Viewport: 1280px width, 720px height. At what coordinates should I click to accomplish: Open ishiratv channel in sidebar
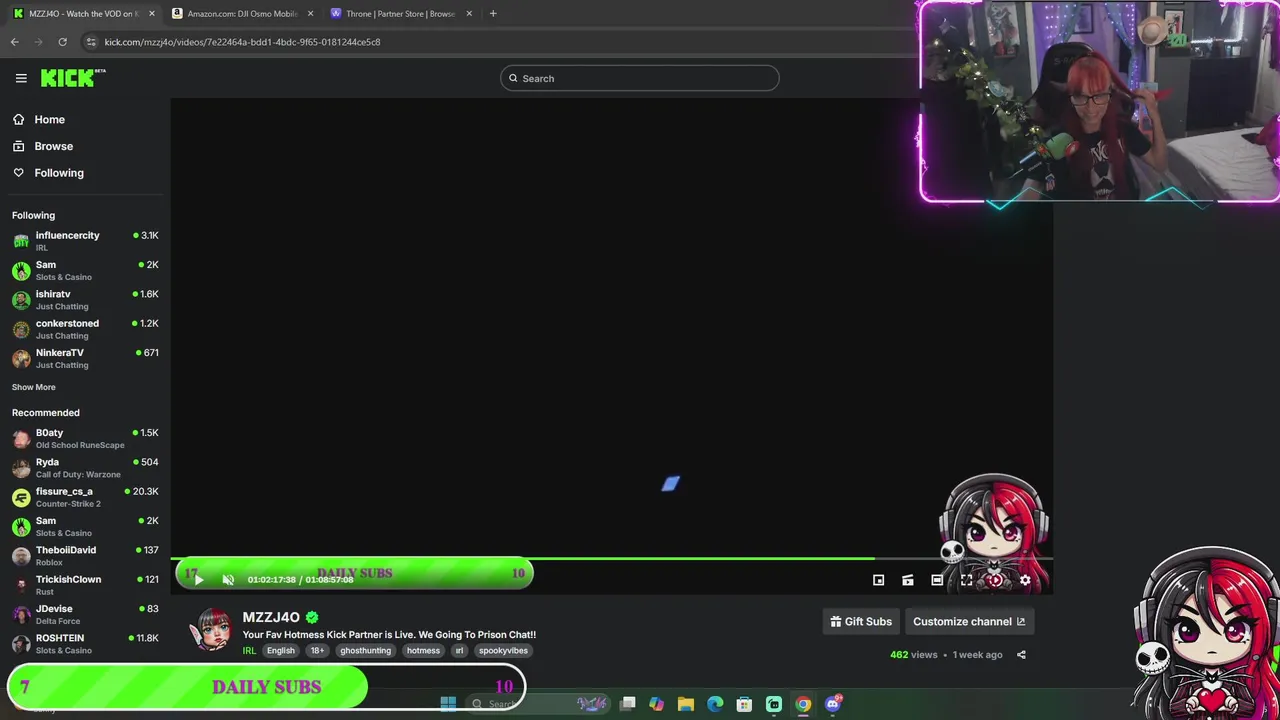pos(85,300)
